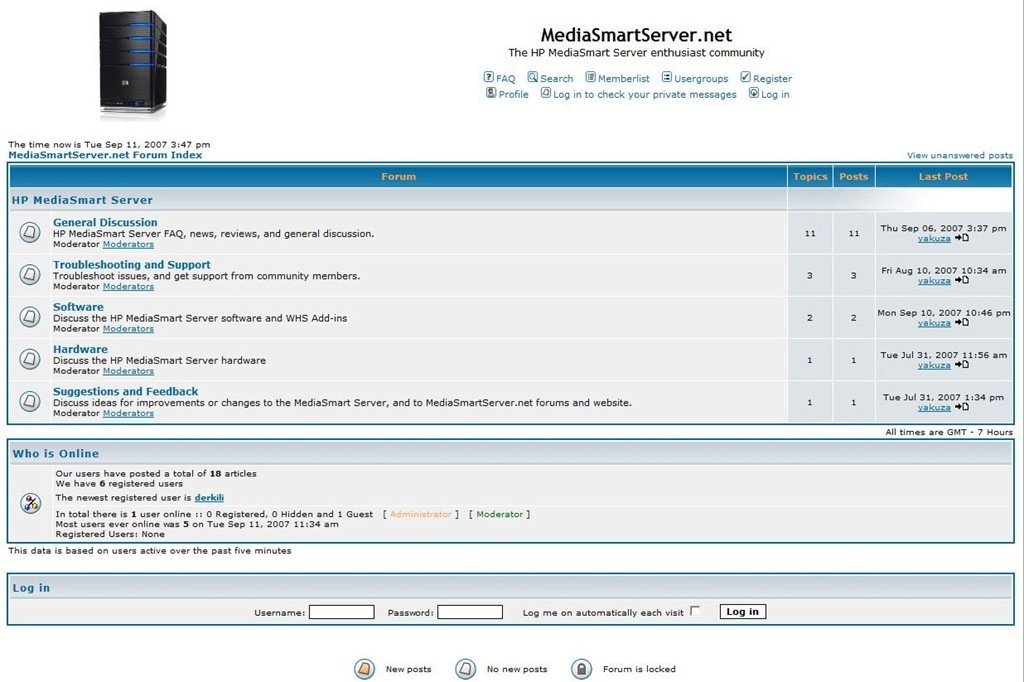Click the Log in submit button
Image resolution: width=1024 pixels, height=682 pixels.
pyautogui.click(x=743, y=611)
